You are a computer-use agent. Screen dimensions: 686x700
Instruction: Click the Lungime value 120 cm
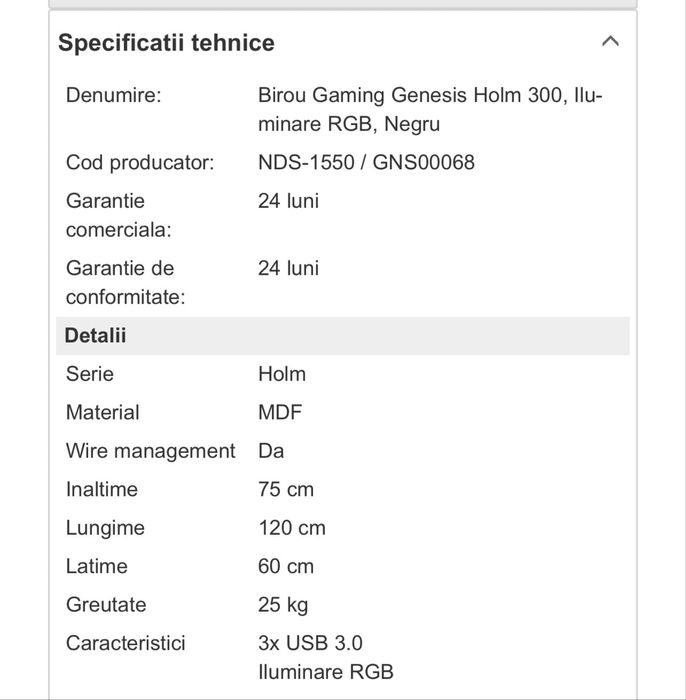(292, 528)
